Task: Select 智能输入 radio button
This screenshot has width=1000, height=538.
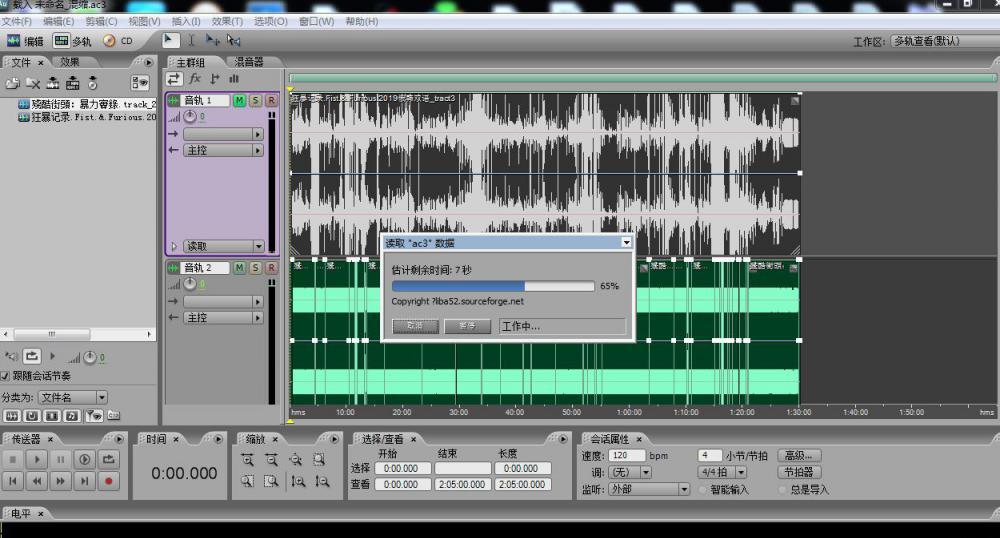Action: pyautogui.click(x=703, y=490)
